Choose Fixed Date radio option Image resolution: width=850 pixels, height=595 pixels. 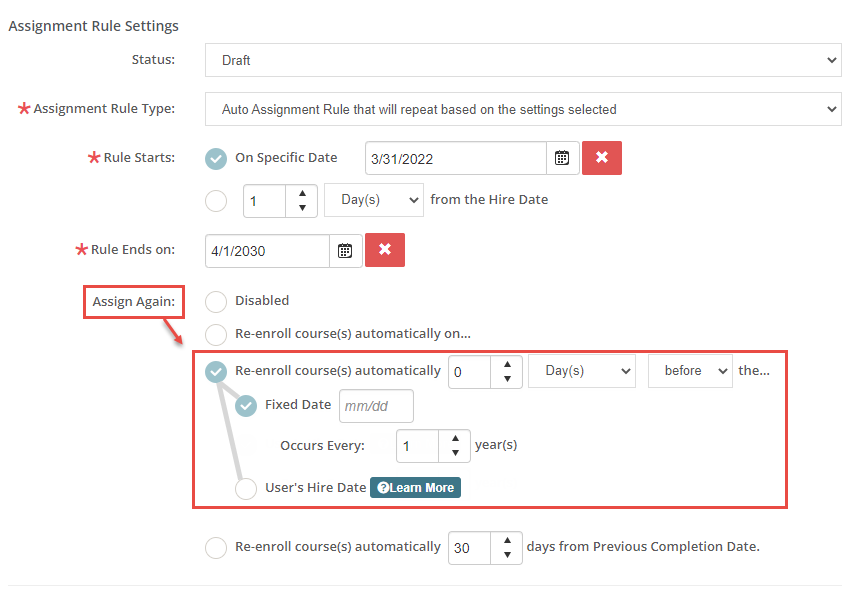246,405
